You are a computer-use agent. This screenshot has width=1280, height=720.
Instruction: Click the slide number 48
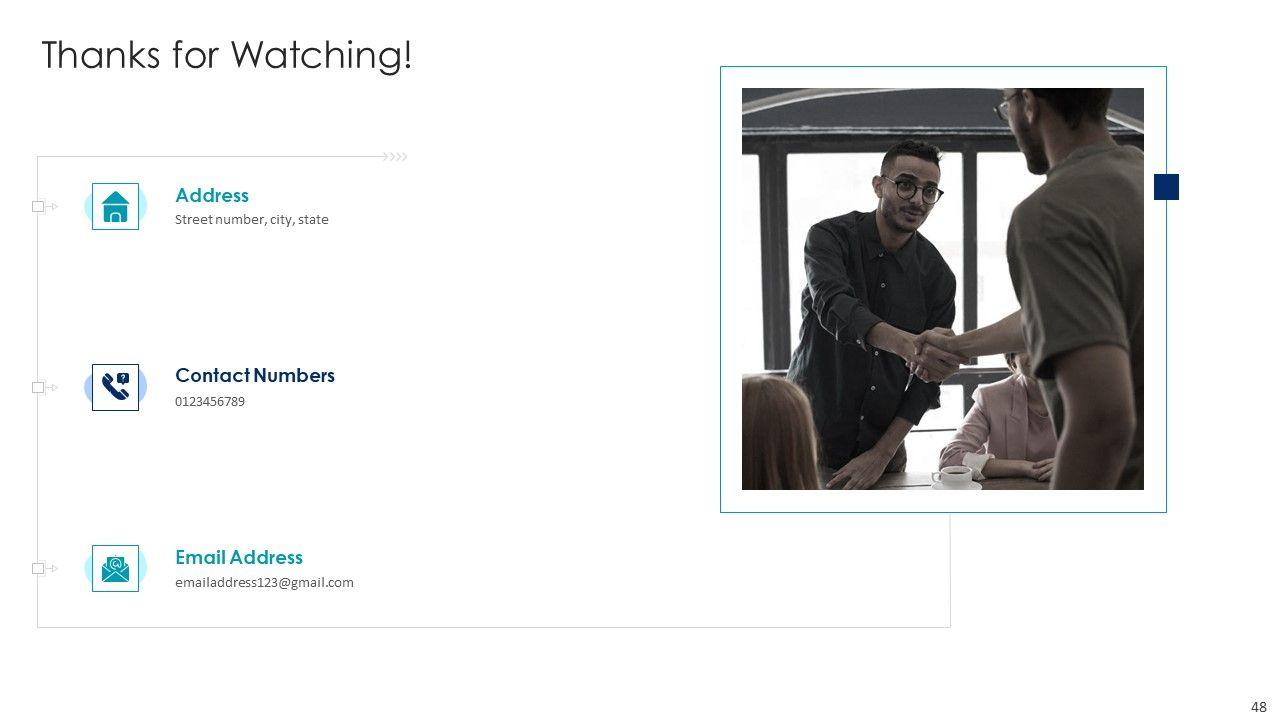coord(1259,706)
